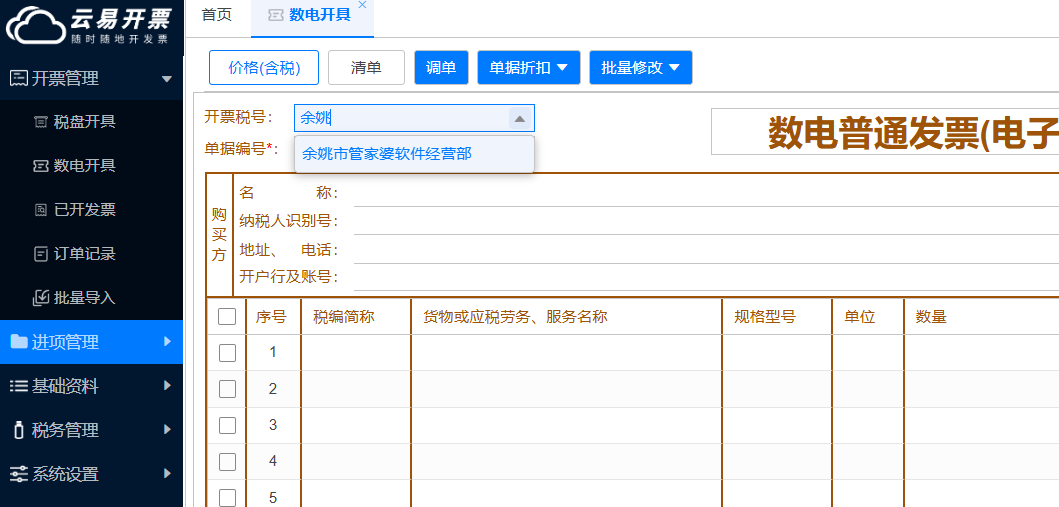The width and height of the screenshot is (1059, 507).
Task: Open 数电开具 in the sidebar
Action: [91, 165]
